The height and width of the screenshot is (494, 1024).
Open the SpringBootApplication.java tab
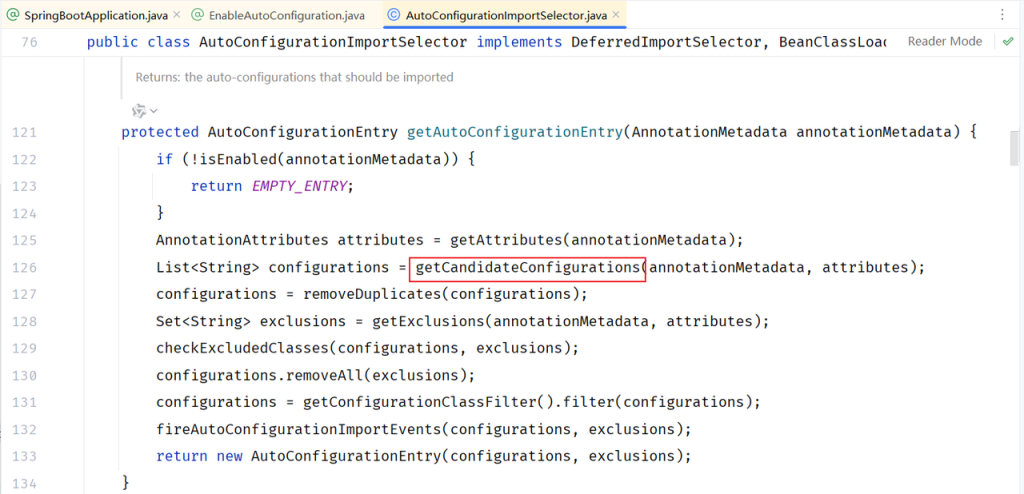click(x=90, y=15)
